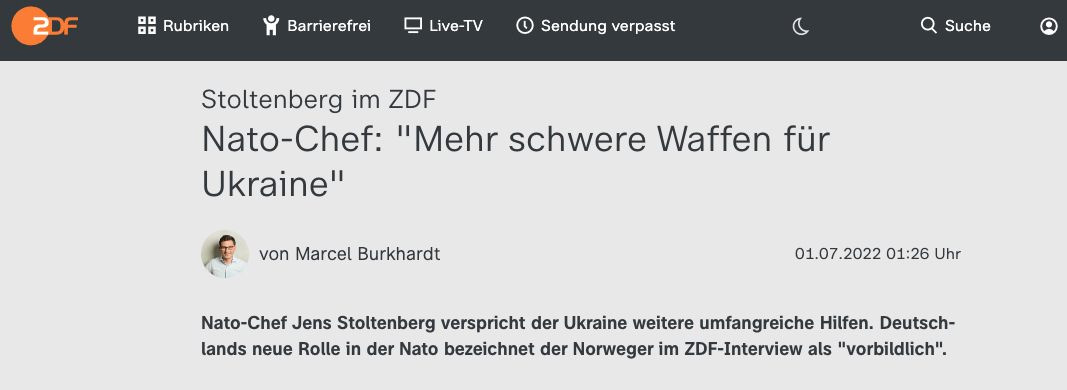Click the Rubriken grid icon
1067x390 pixels.
(146, 26)
